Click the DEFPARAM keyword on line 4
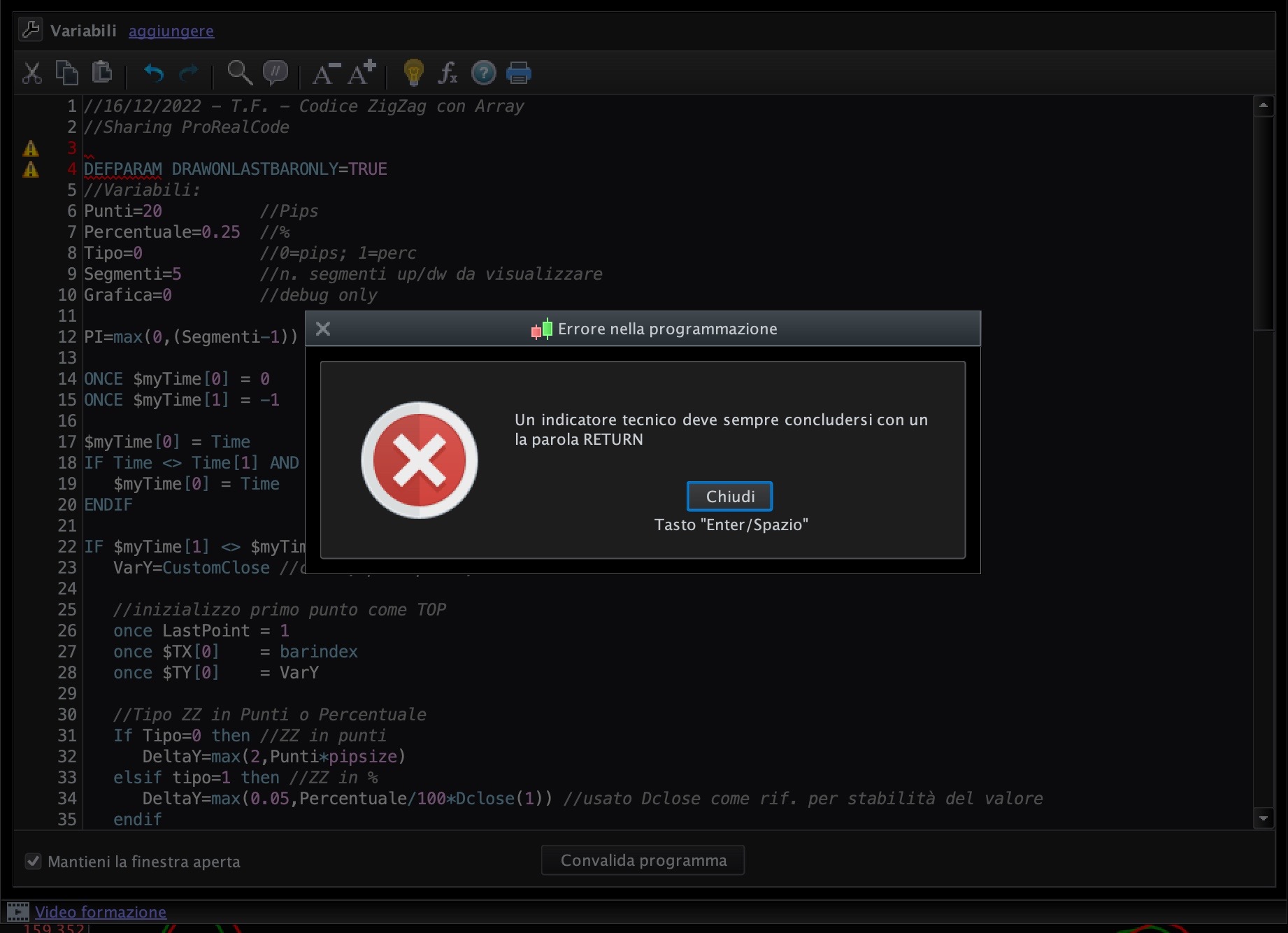Viewport: 1288px width, 933px height. coord(123,169)
